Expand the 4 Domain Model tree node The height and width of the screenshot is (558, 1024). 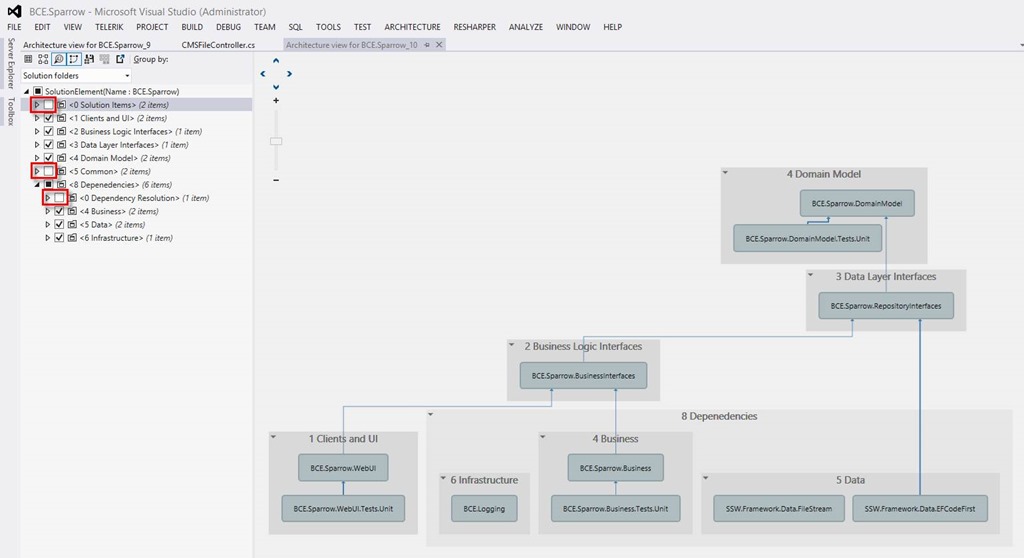[37, 158]
